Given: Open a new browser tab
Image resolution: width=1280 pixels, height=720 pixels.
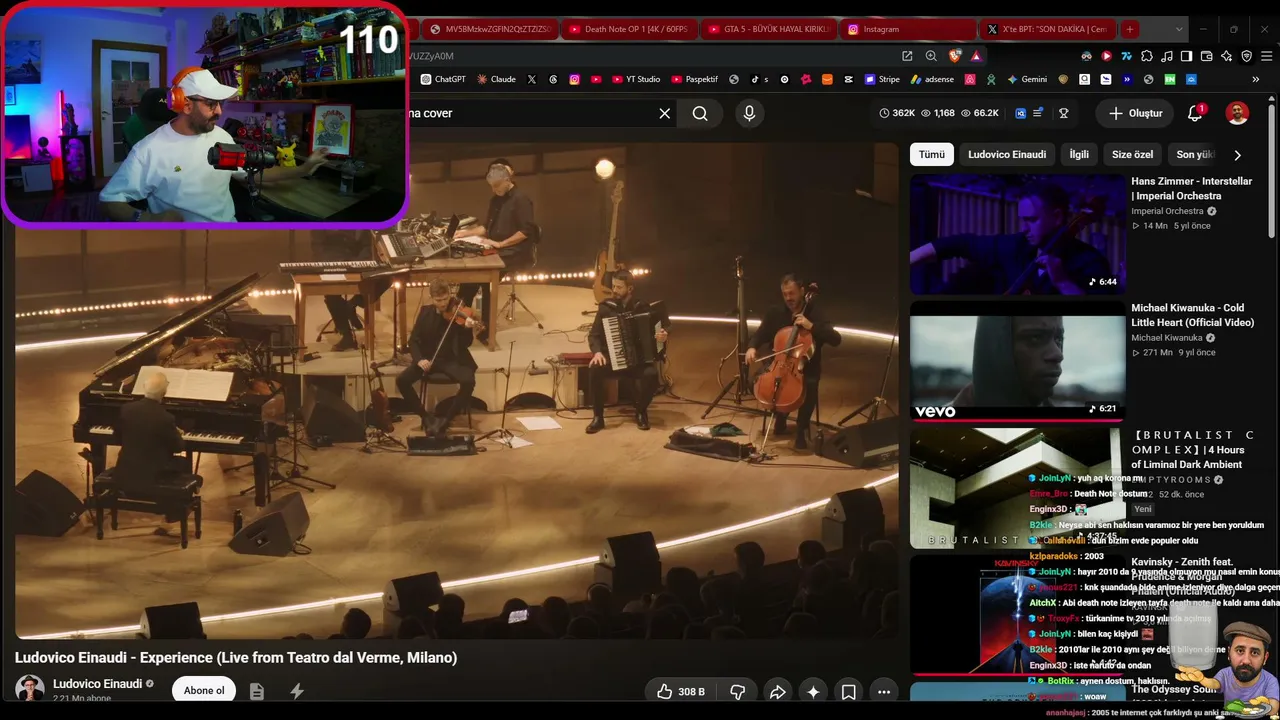Looking at the screenshot, I should pyautogui.click(x=1129, y=29).
